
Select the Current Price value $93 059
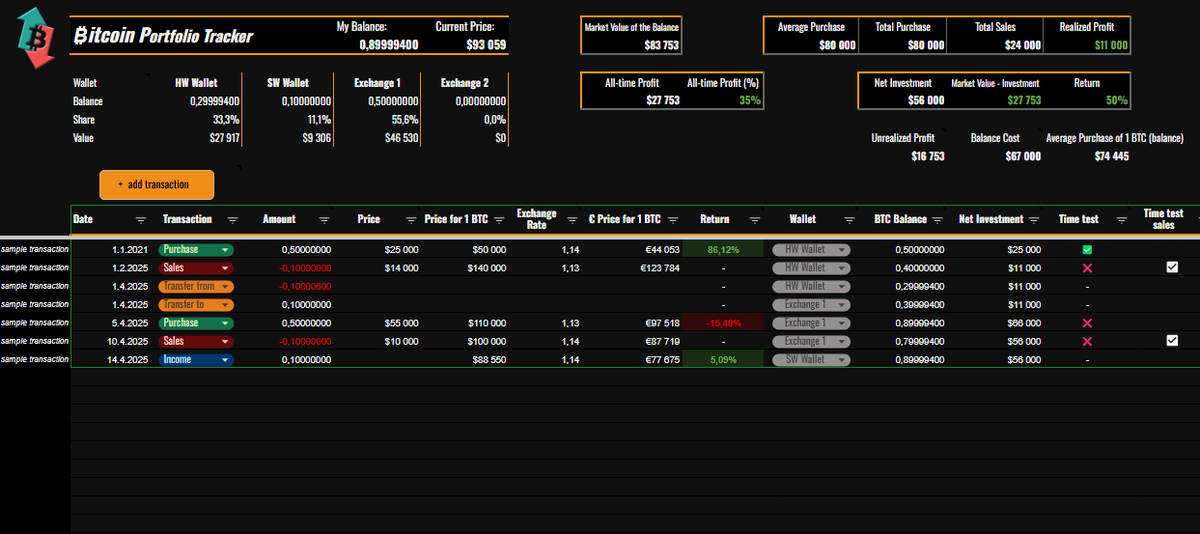pos(485,44)
